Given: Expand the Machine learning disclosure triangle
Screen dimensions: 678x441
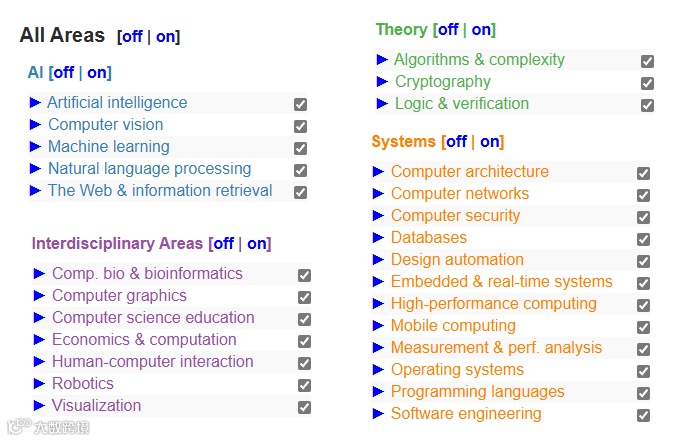Looking at the screenshot, I should (36, 147).
